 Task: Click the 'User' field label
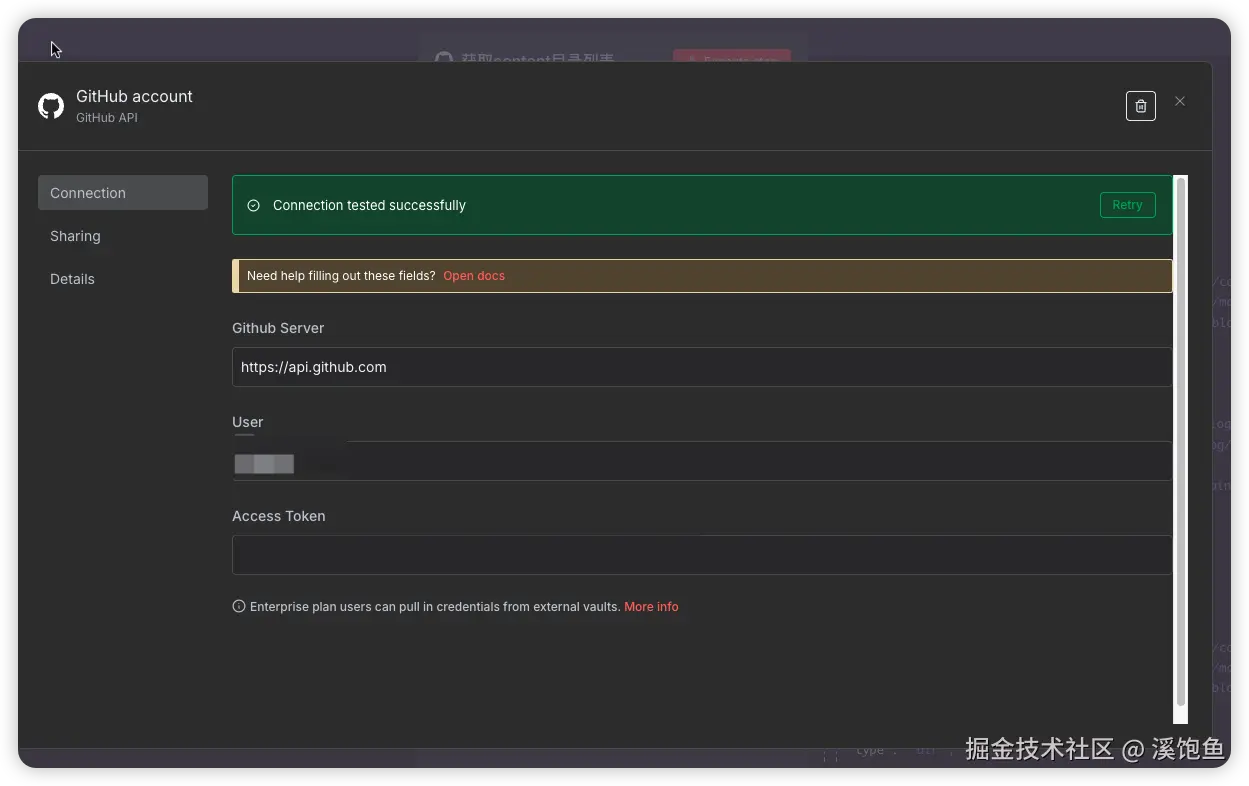click(x=248, y=422)
